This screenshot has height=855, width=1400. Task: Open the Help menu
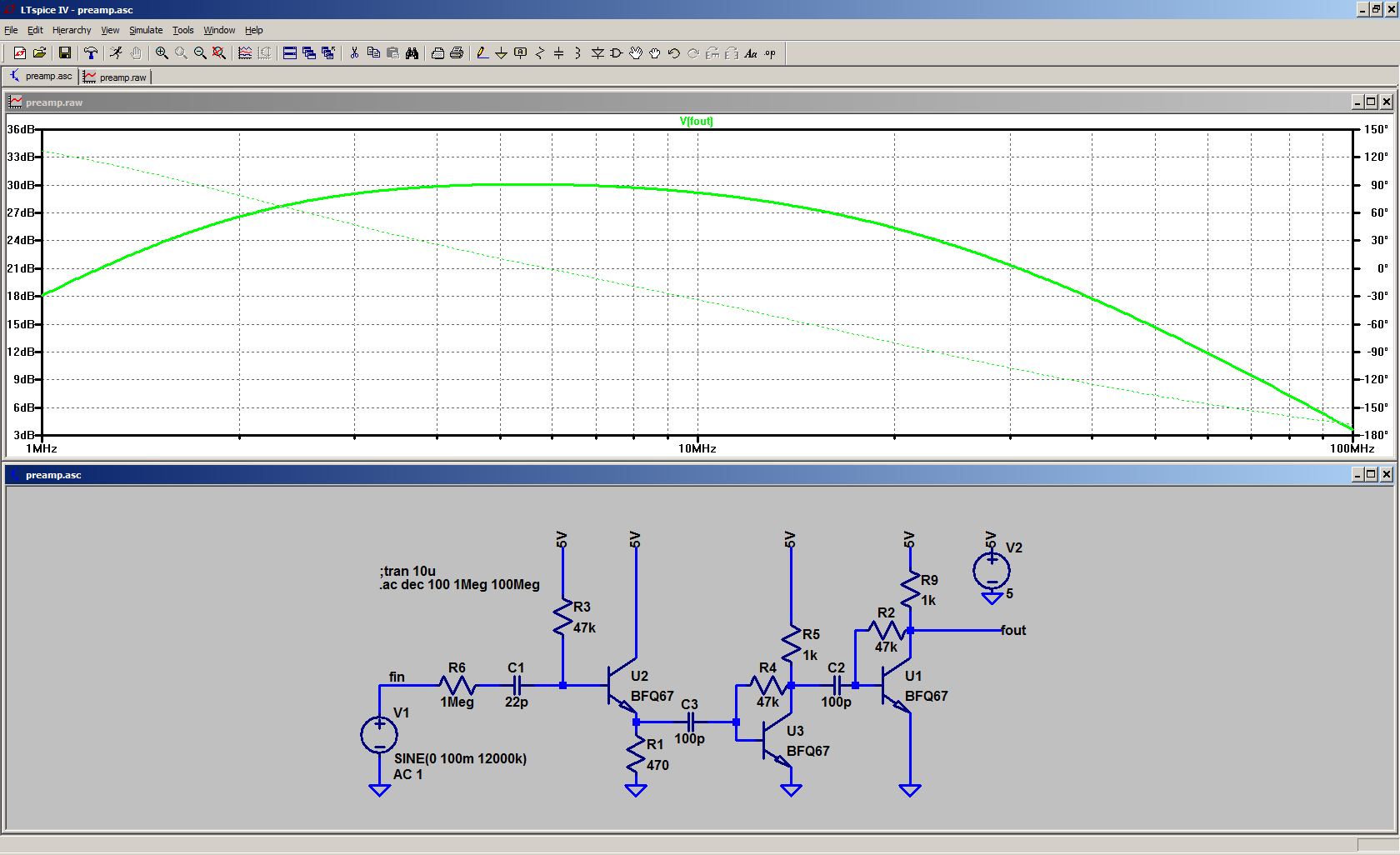click(x=254, y=30)
